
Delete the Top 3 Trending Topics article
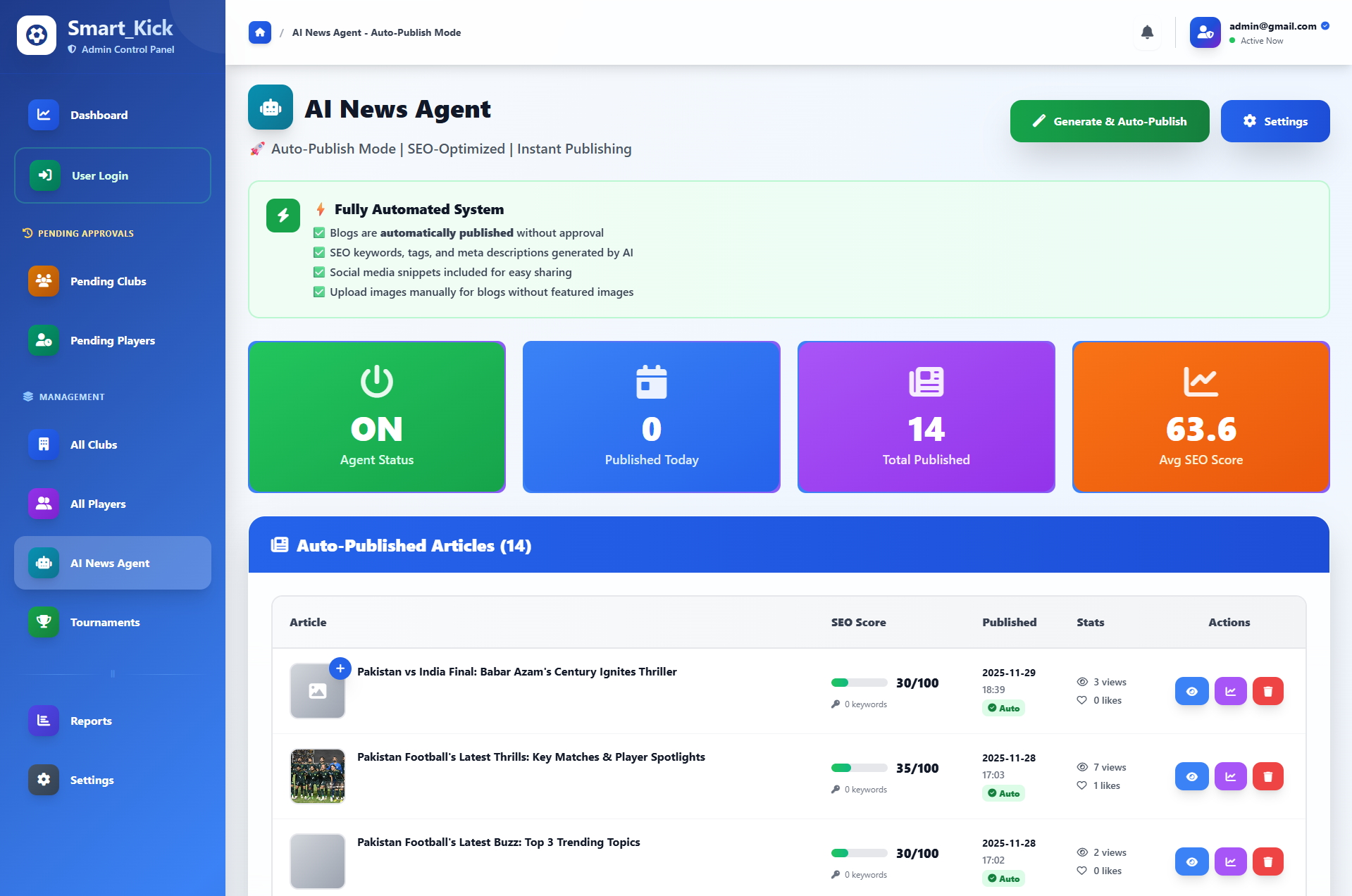1267,861
